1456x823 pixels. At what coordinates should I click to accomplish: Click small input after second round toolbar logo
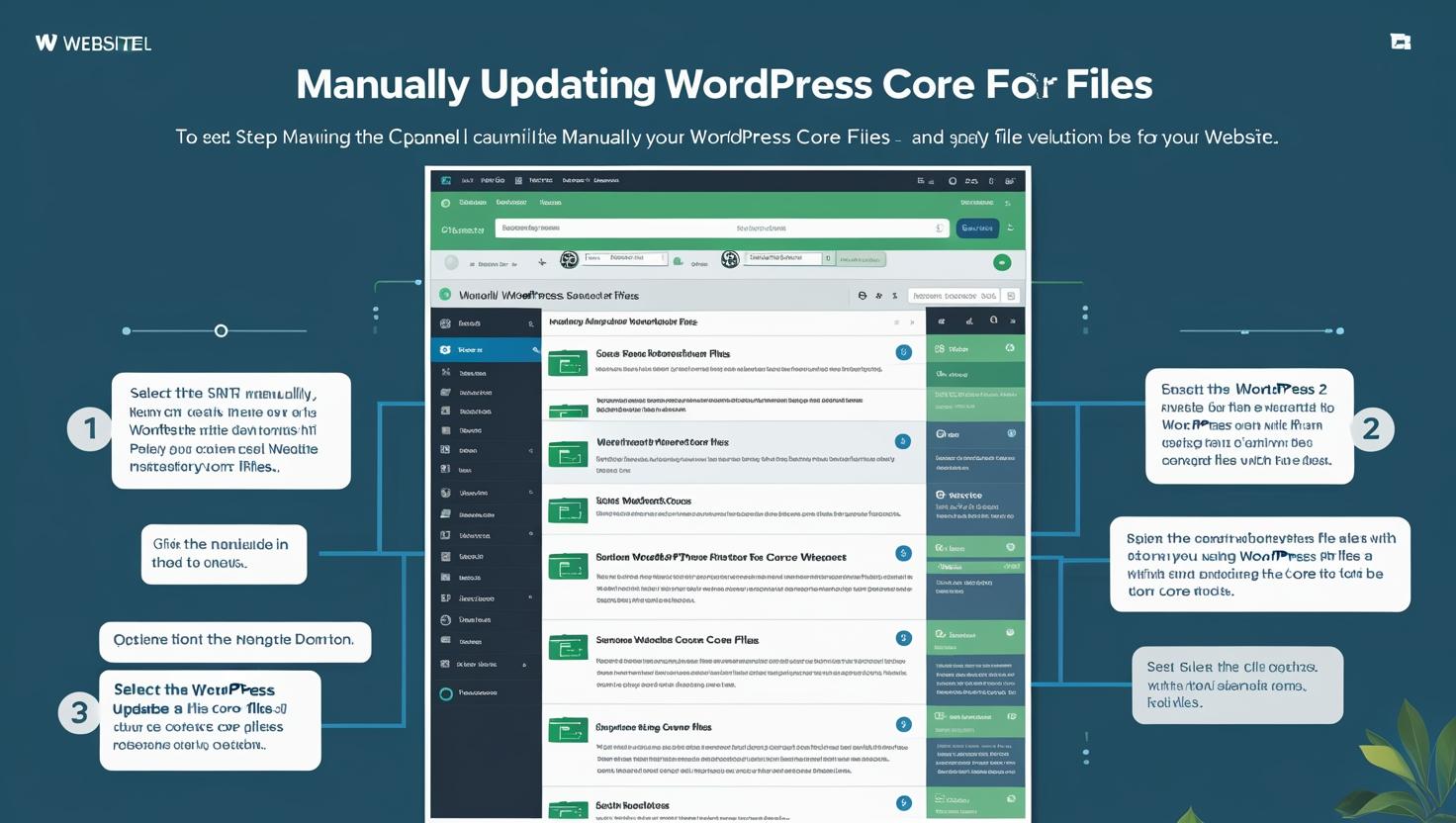point(782,258)
